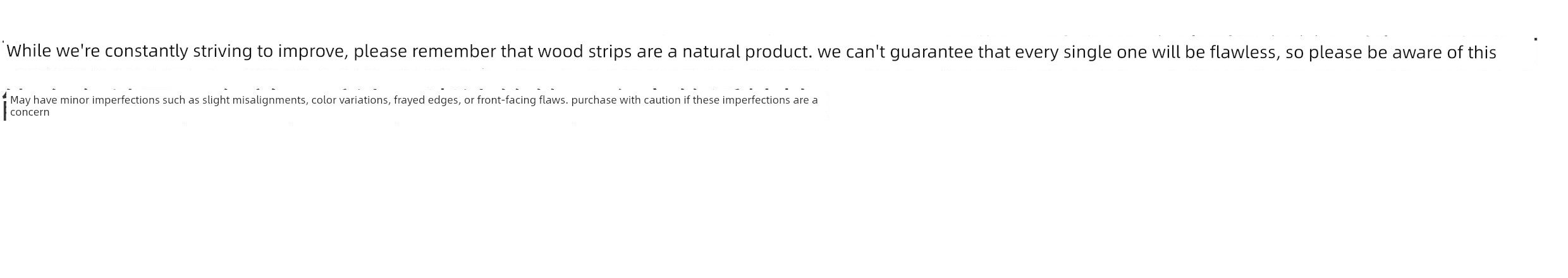
Task: Click the phrase "frayed edges"
Action: (427, 100)
